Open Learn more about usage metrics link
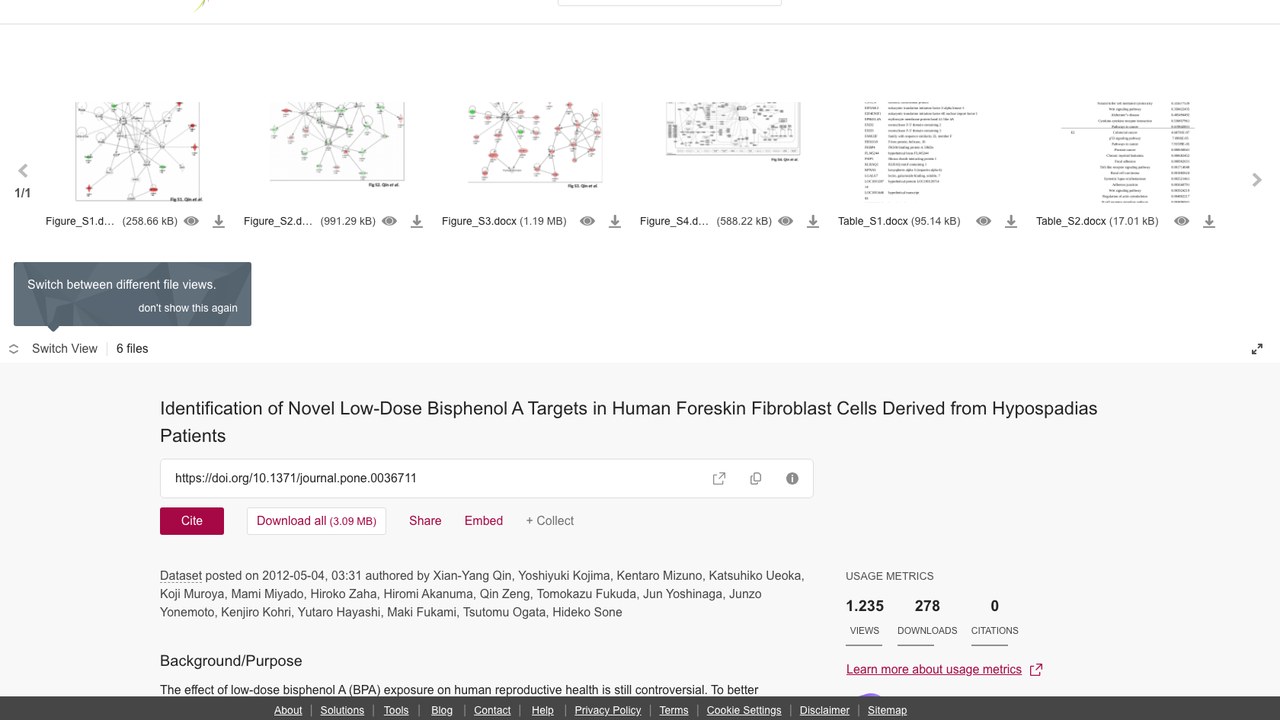 [934, 670]
